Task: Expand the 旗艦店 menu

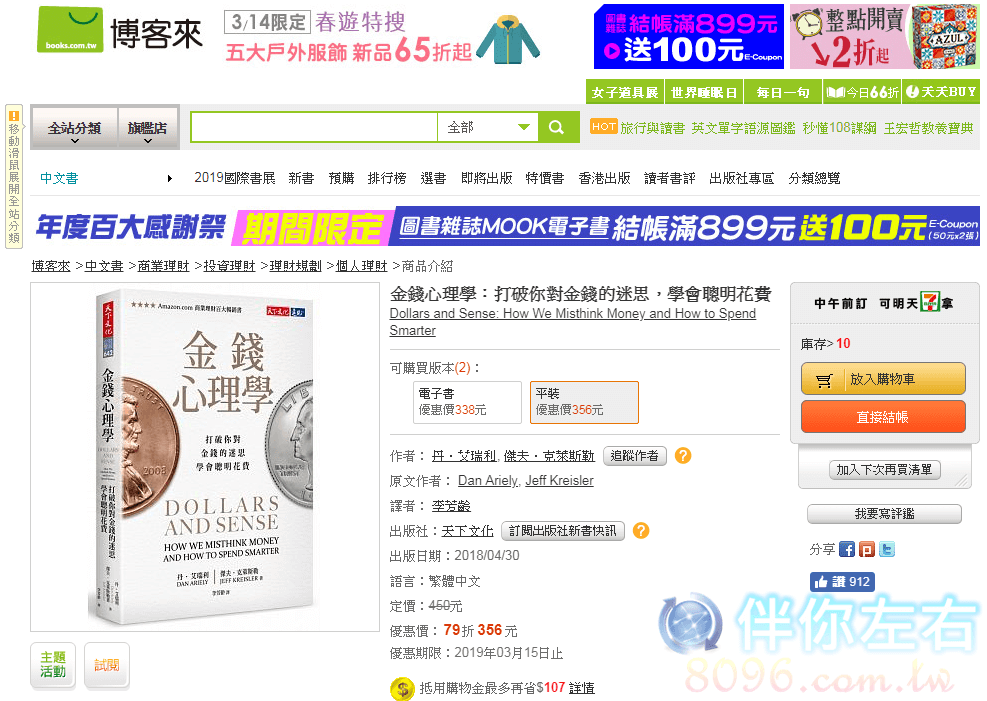Action: point(147,129)
